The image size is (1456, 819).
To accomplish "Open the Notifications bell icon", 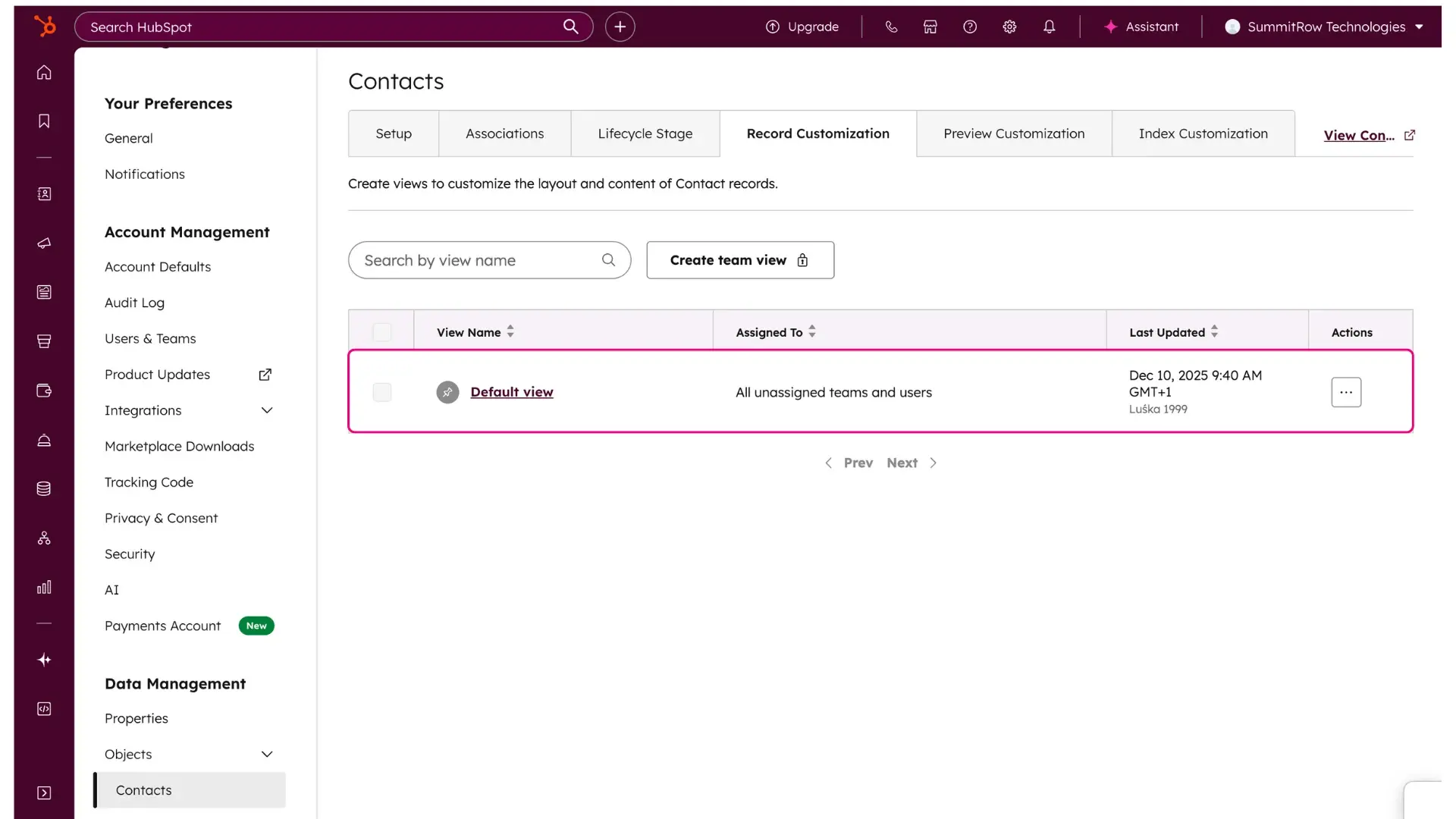I will click(x=1050, y=27).
